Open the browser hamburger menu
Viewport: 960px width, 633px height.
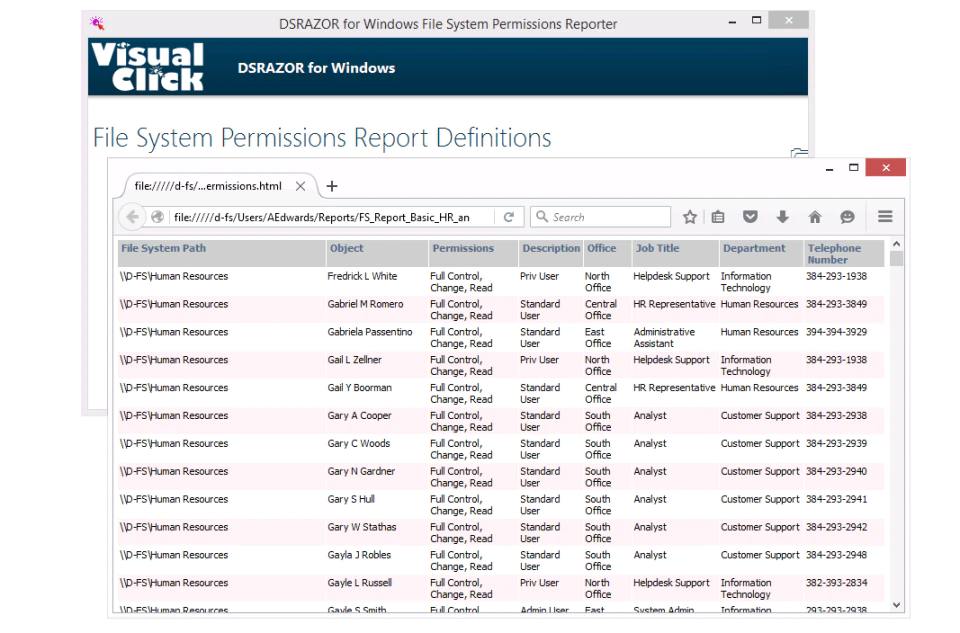coord(885,217)
